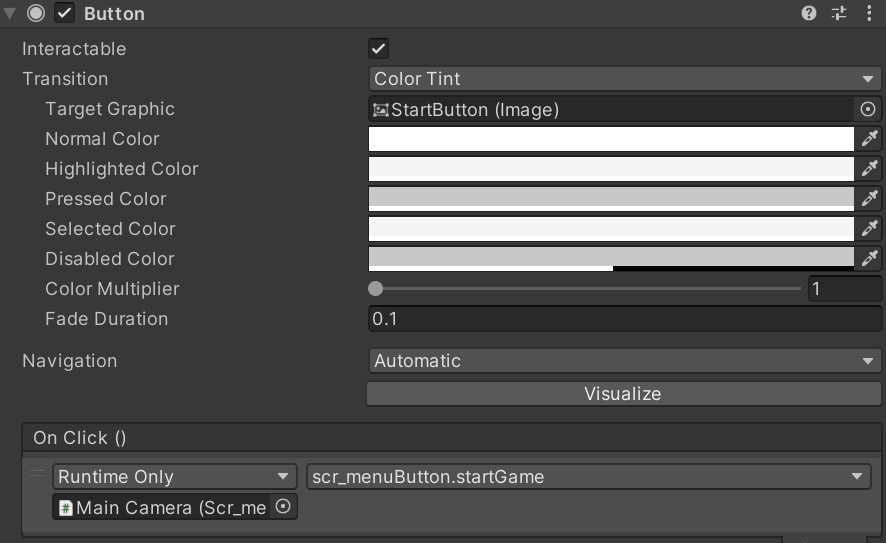Click the Disabled Color eyedropper

click(x=869, y=259)
